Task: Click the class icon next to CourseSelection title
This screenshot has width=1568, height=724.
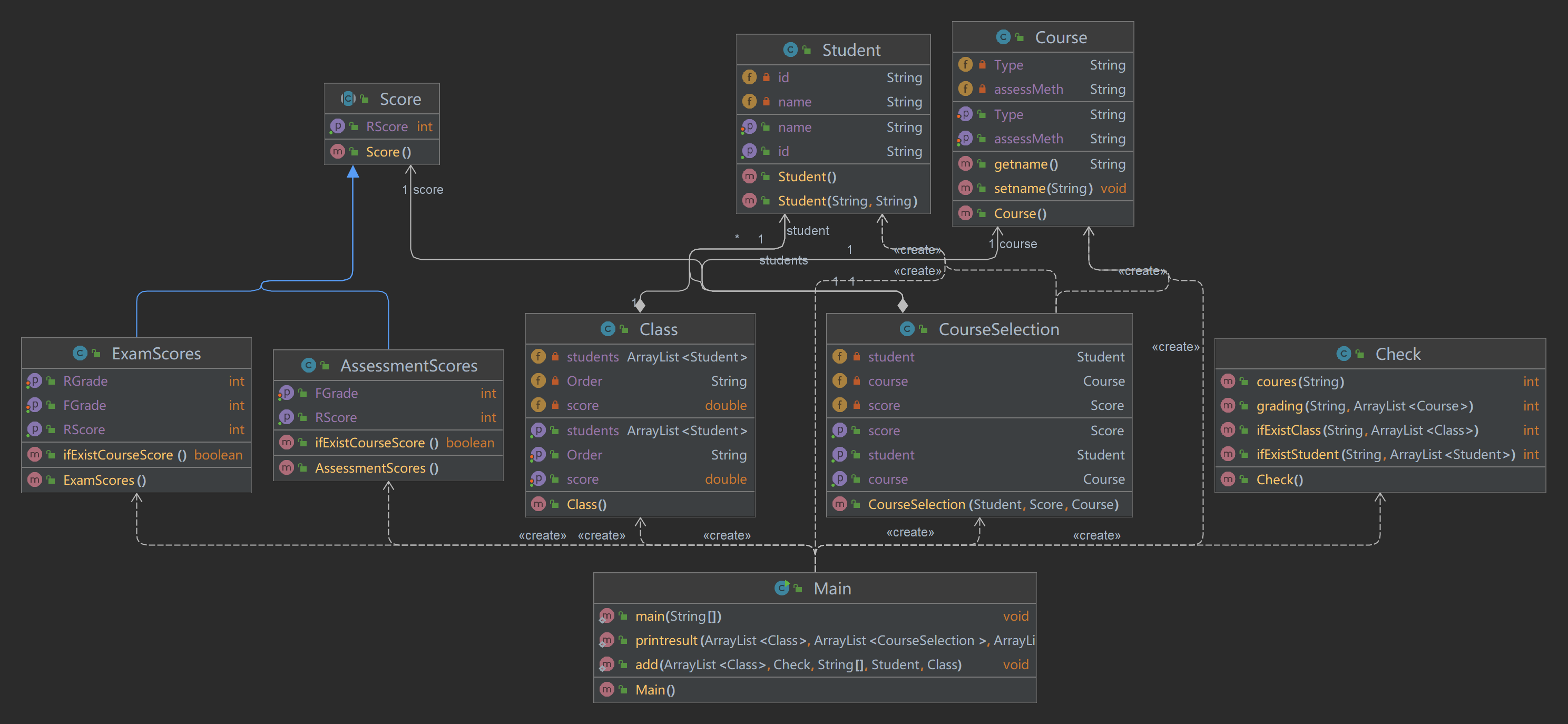Action: point(907,329)
